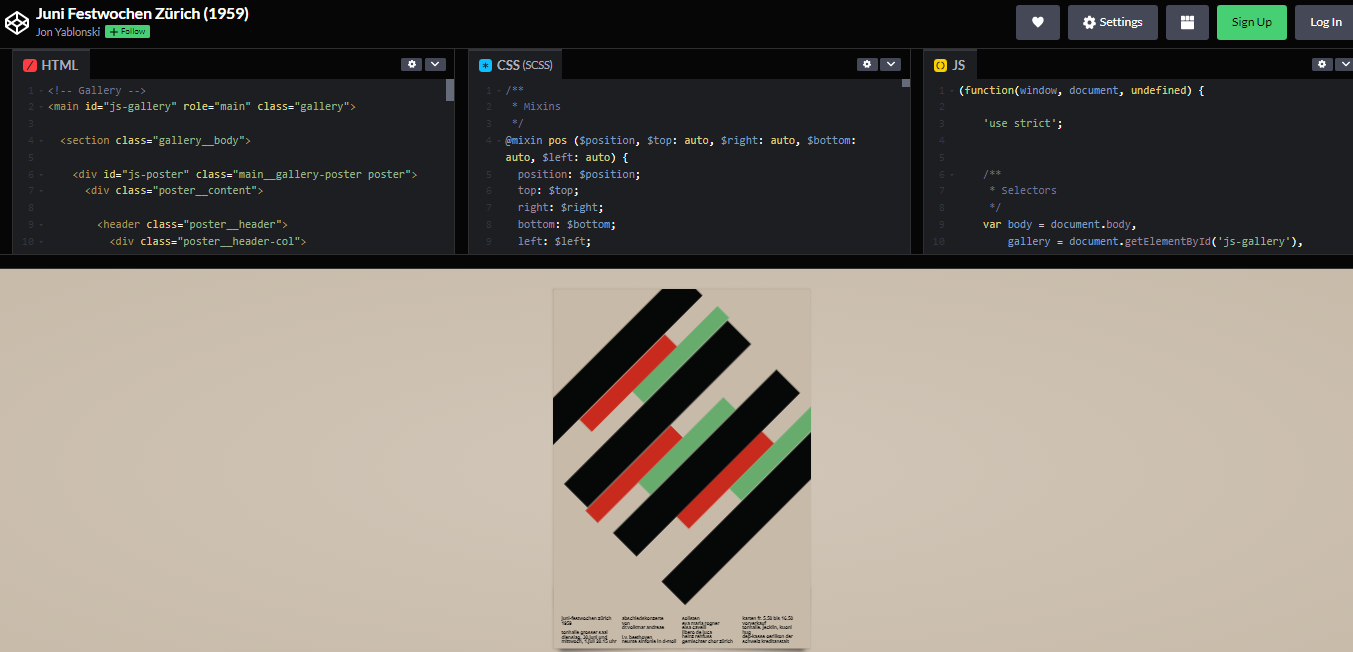Click the poster in the preview

(x=682, y=468)
